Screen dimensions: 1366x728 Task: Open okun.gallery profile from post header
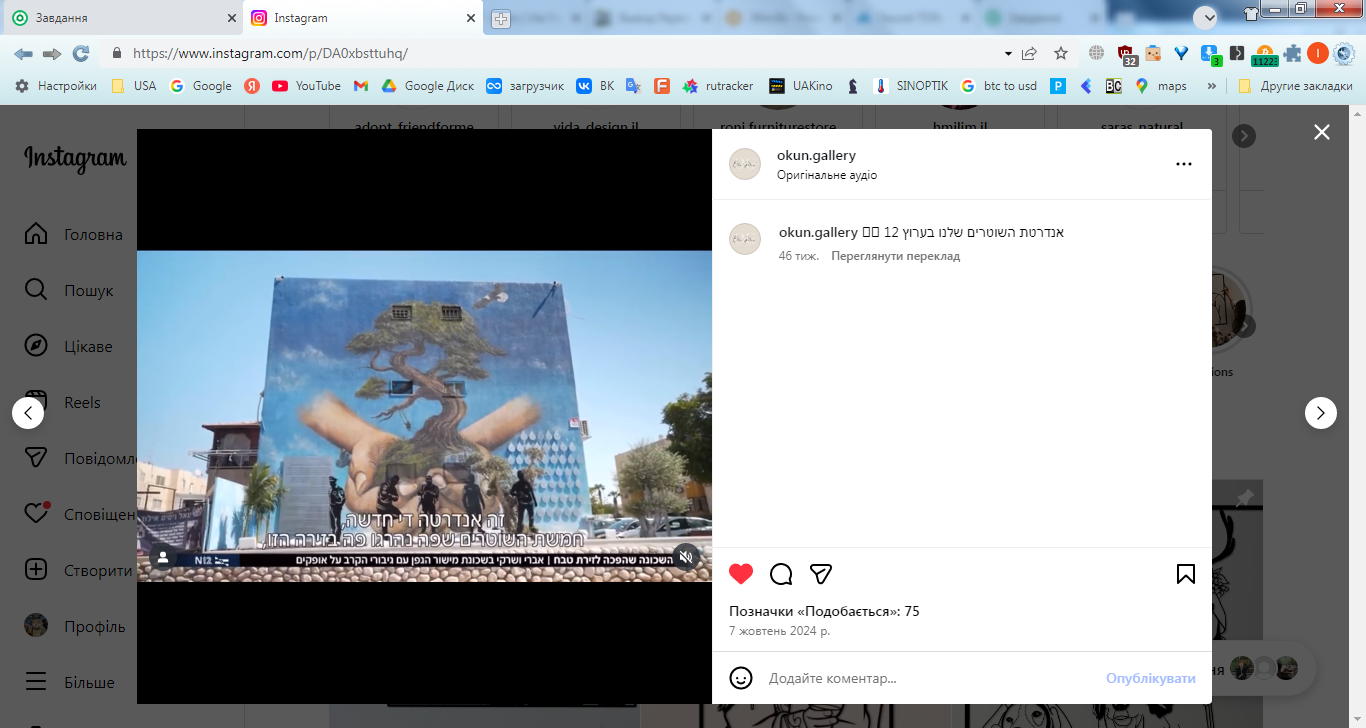click(x=816, y=155)
